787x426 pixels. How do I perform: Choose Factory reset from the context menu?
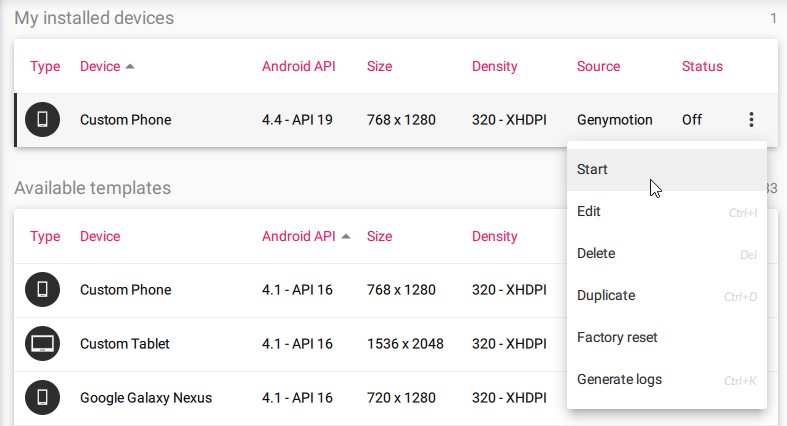click(x=667, y=337)
